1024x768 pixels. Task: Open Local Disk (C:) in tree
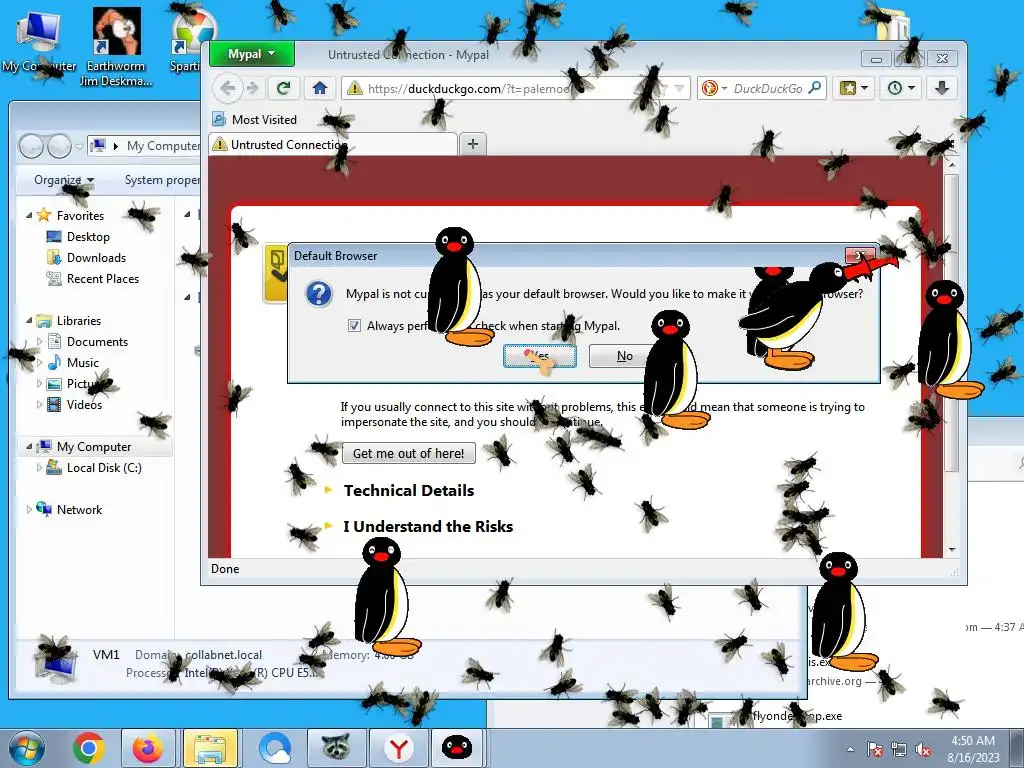point(104,468)
